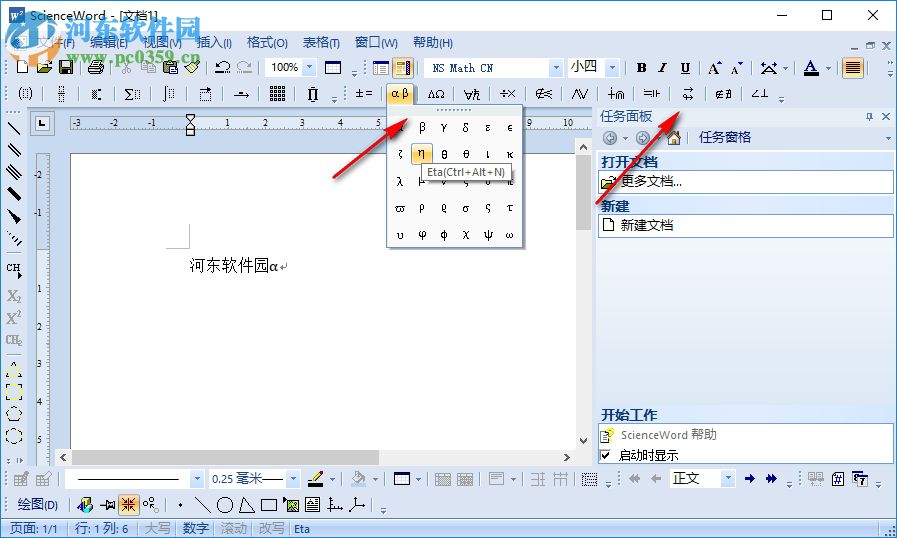897x538 pixels.
Task: Open the 窗口(W) menu
Action: [376, 42]
